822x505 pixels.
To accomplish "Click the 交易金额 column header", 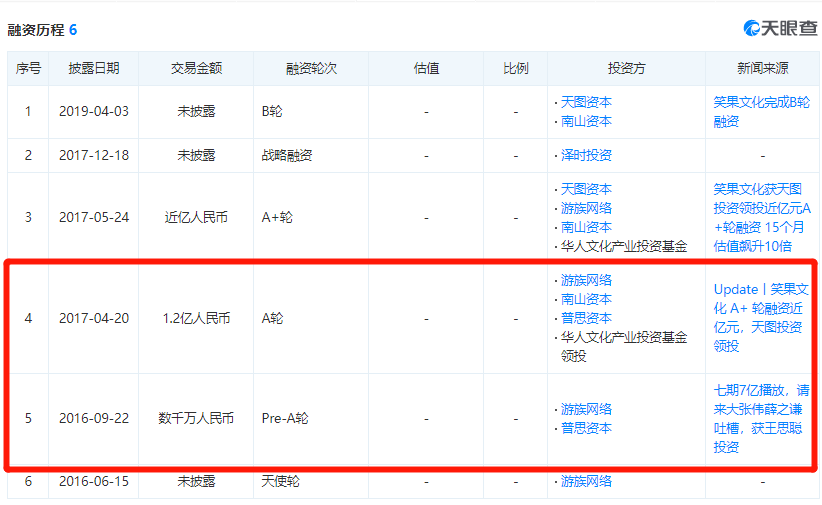I will coord(196,68).
